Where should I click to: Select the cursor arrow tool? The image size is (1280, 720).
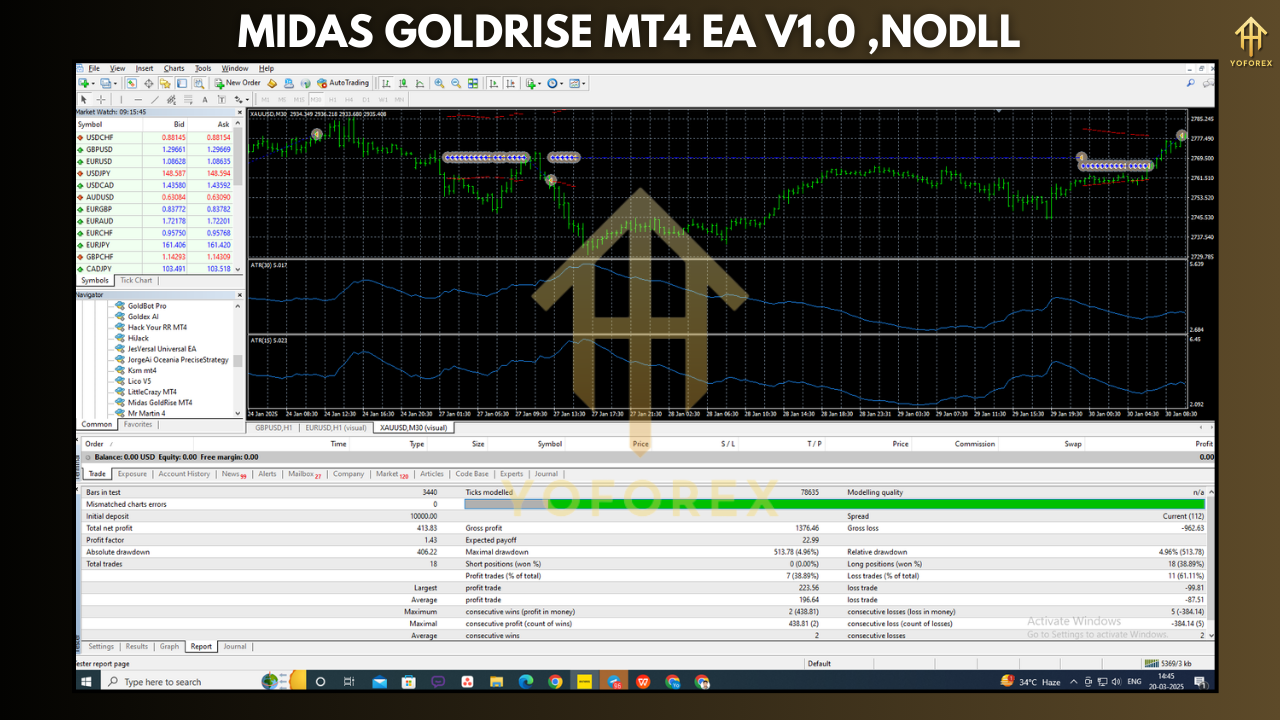83,99
